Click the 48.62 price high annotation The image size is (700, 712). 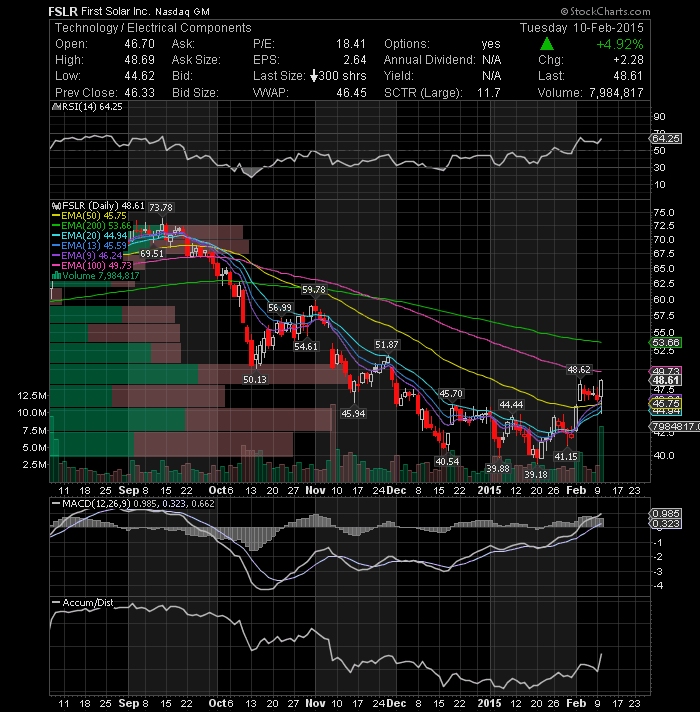[579, 370]
